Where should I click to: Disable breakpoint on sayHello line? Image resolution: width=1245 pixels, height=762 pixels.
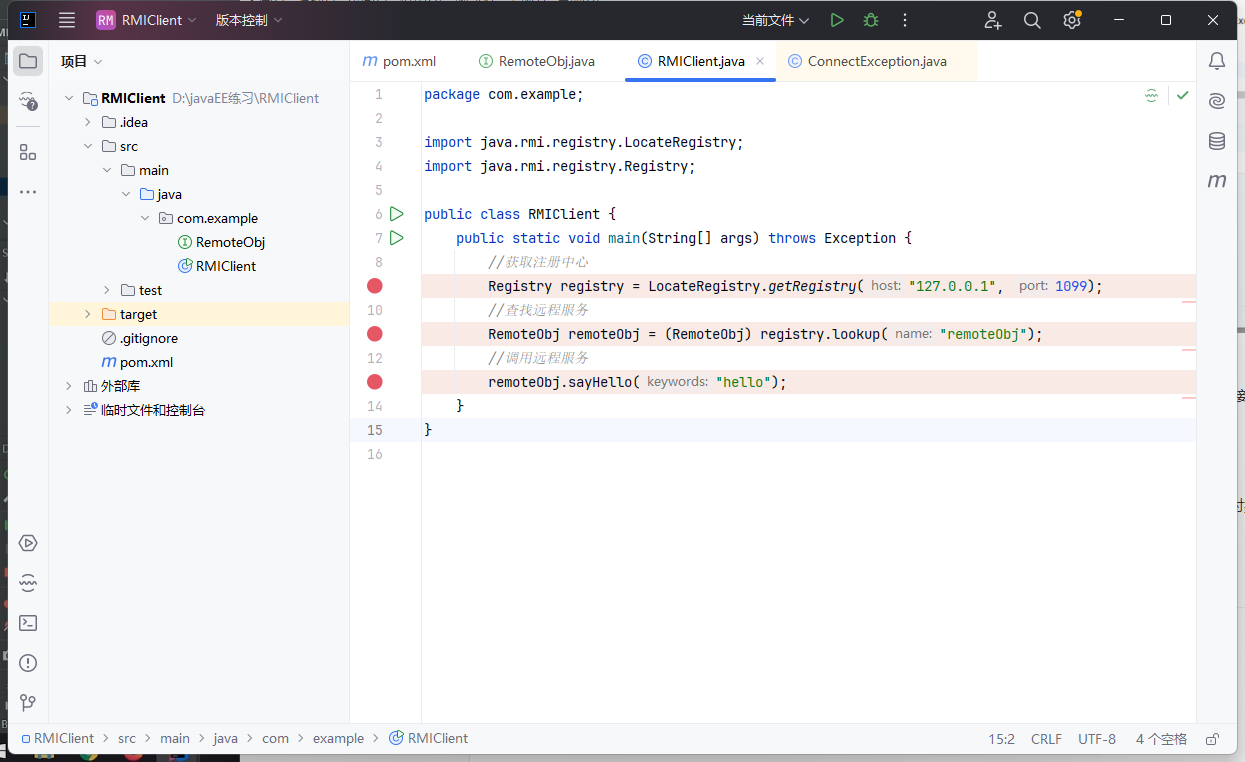375,382
